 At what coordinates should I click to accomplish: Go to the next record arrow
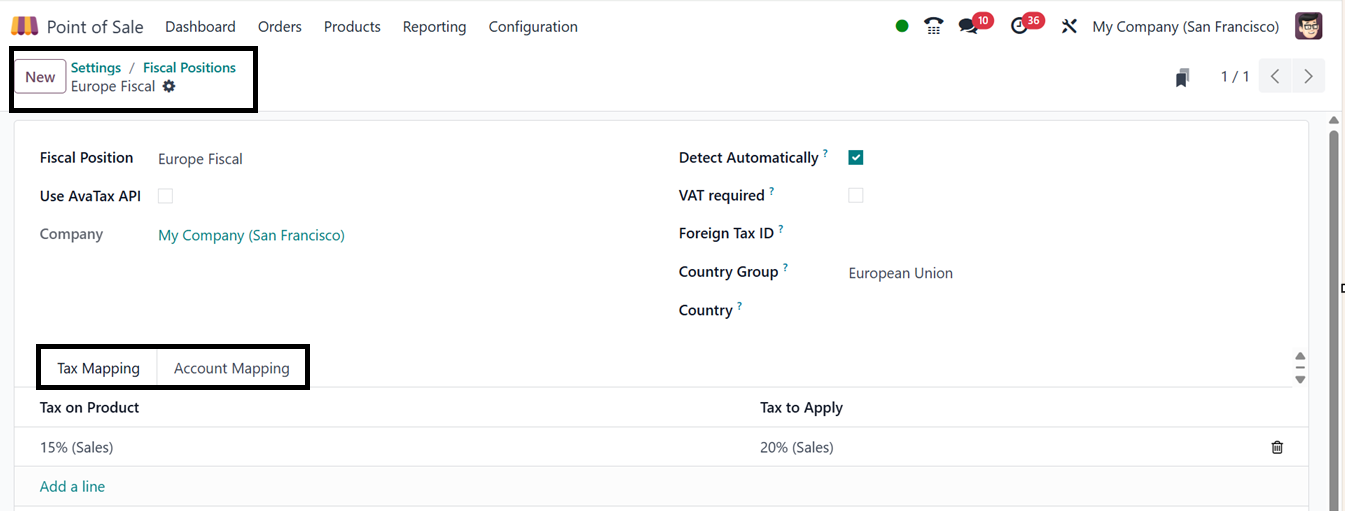pyautogui.click(x=1308, y=77)
